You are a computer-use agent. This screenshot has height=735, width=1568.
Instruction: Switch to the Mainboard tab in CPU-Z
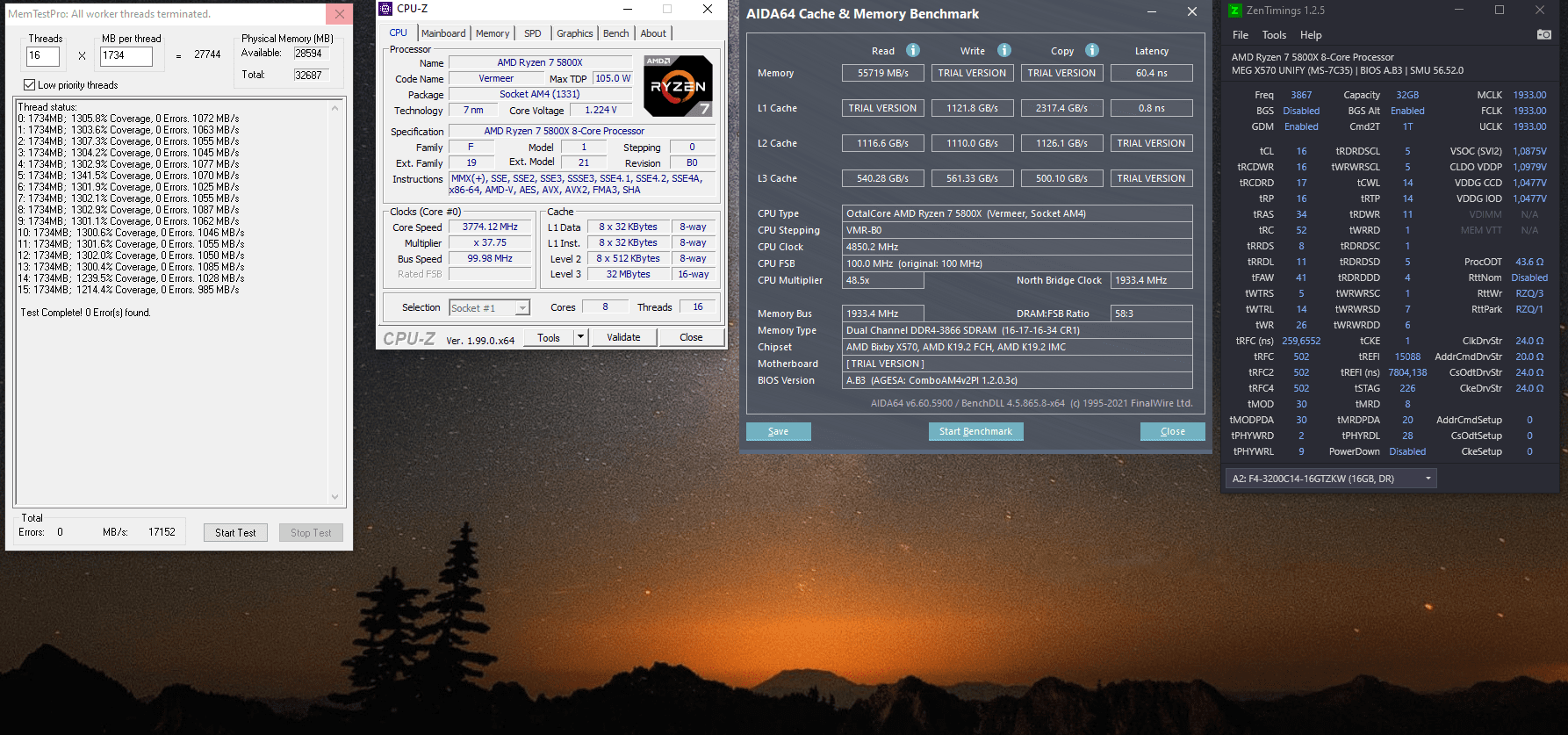[x=443, y=33]
